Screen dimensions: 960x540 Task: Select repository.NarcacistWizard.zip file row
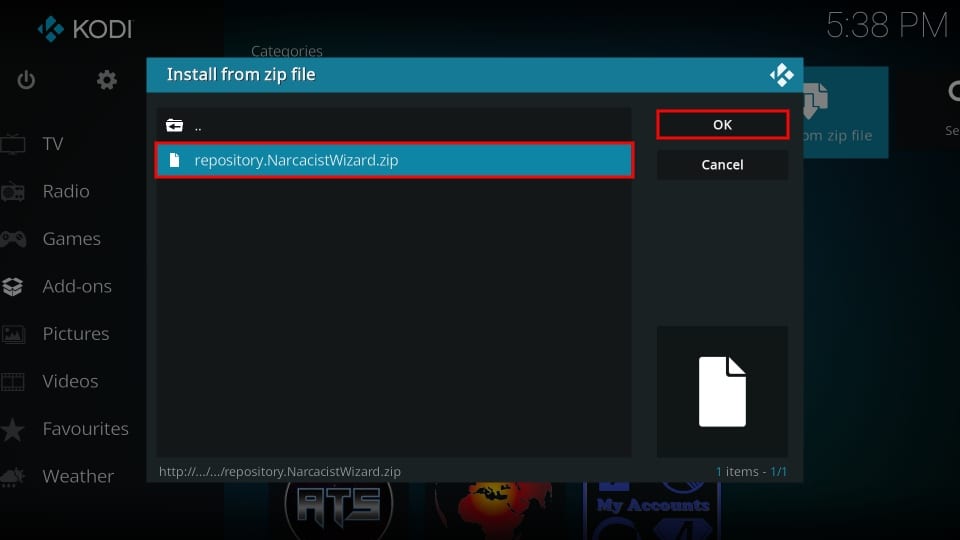394,160
